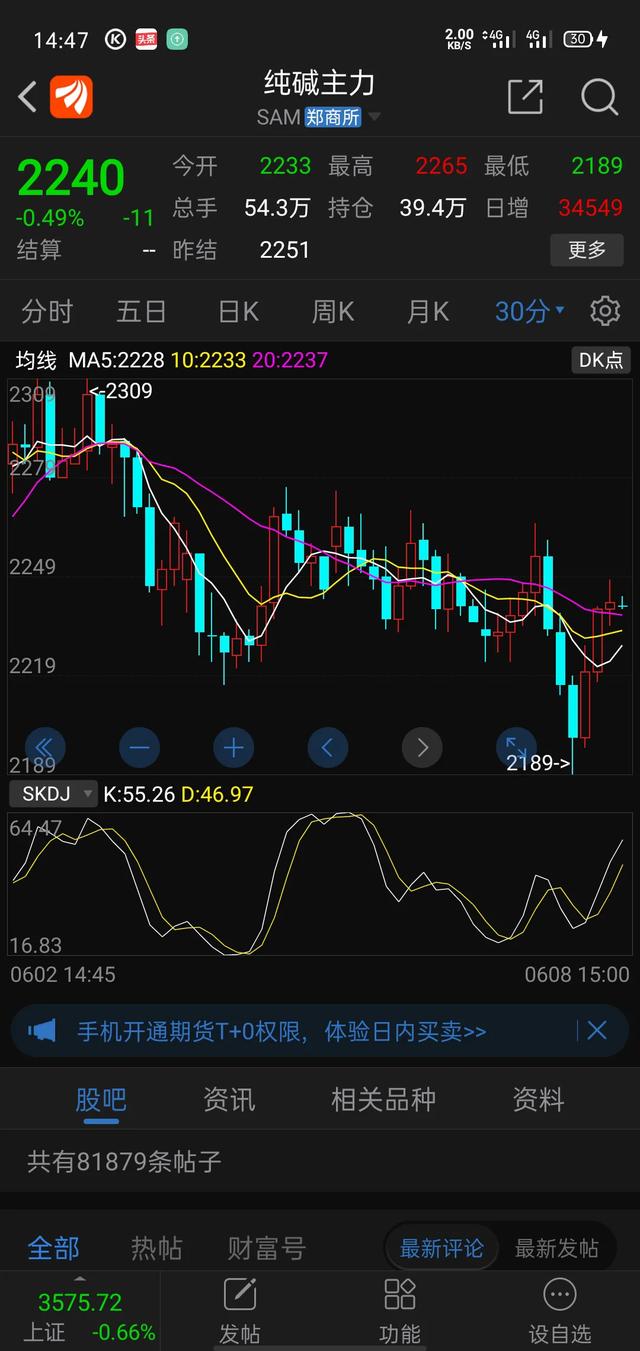
Task: Shift chart left with arrow icon
Action: (327, 747)
